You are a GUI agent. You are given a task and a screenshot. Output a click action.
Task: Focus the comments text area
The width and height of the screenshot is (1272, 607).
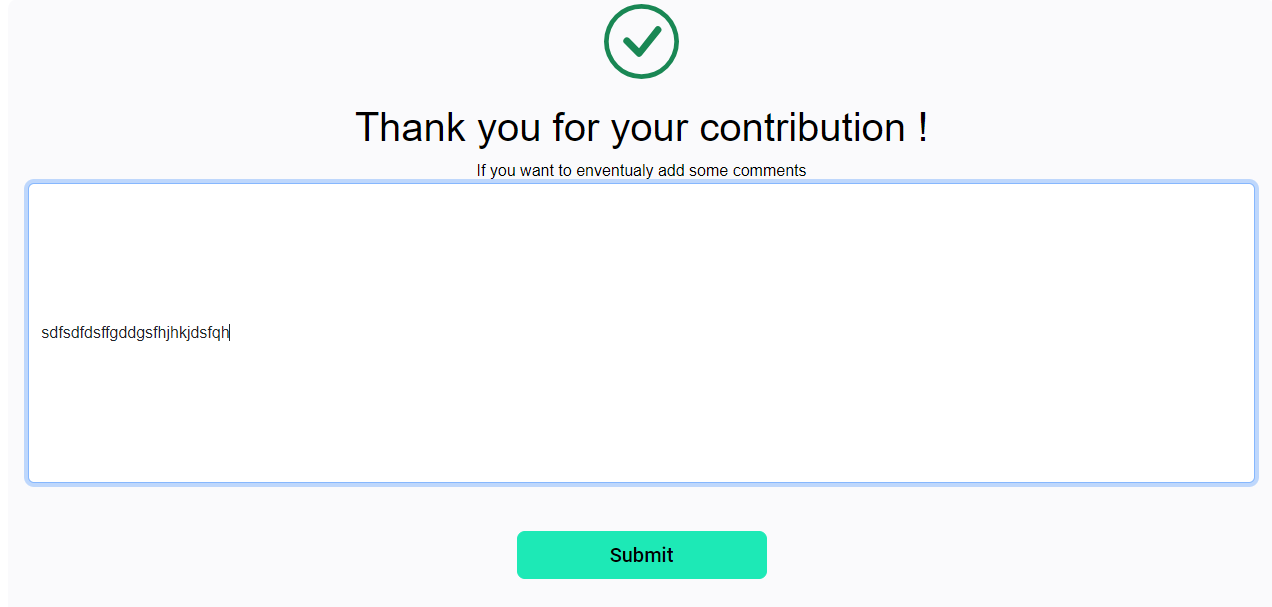point(641,333)
